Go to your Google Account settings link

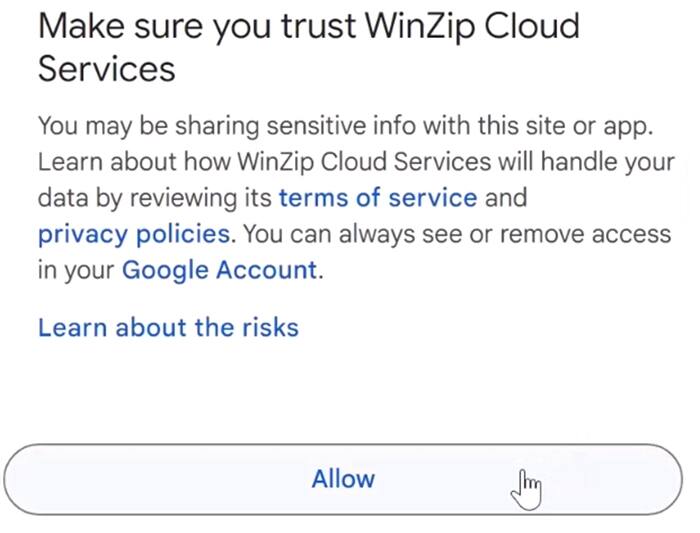coord(219,270)
